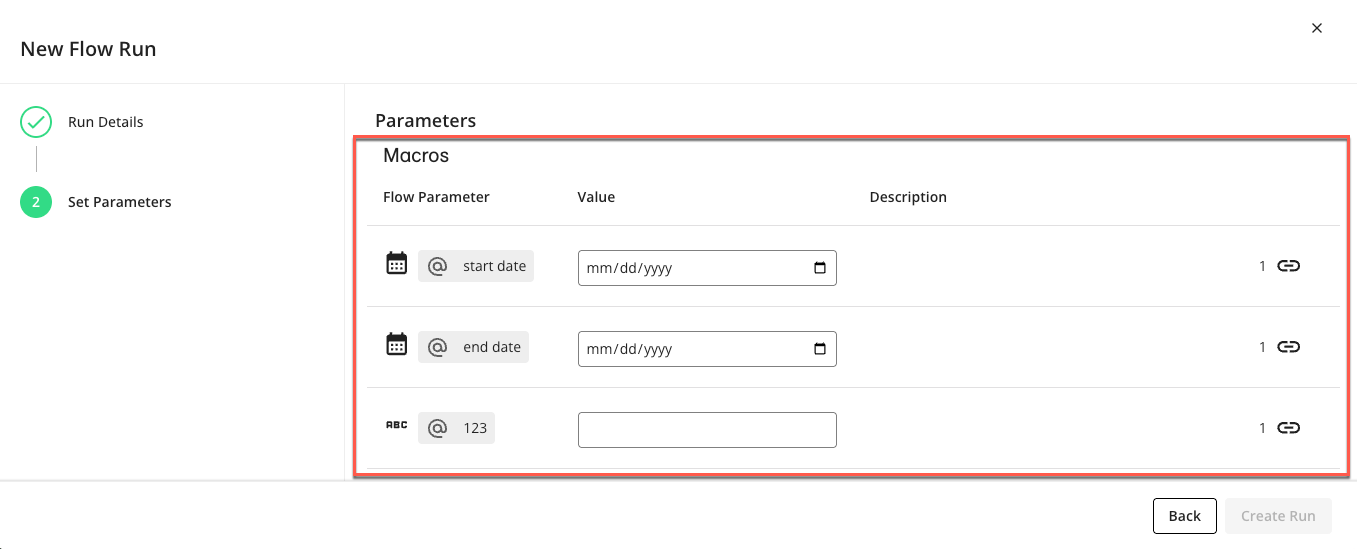
Task: Click the Create Run button
Action: pos(1278,516)
